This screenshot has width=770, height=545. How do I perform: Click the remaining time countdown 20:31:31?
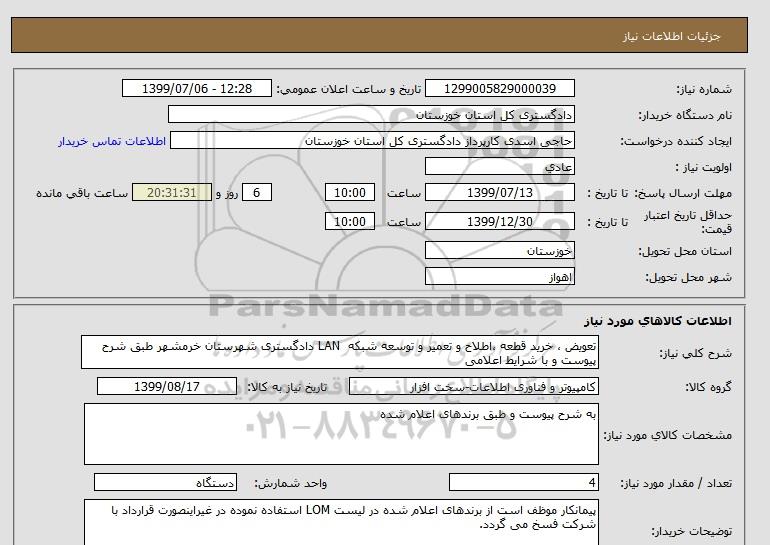[172, 192]
